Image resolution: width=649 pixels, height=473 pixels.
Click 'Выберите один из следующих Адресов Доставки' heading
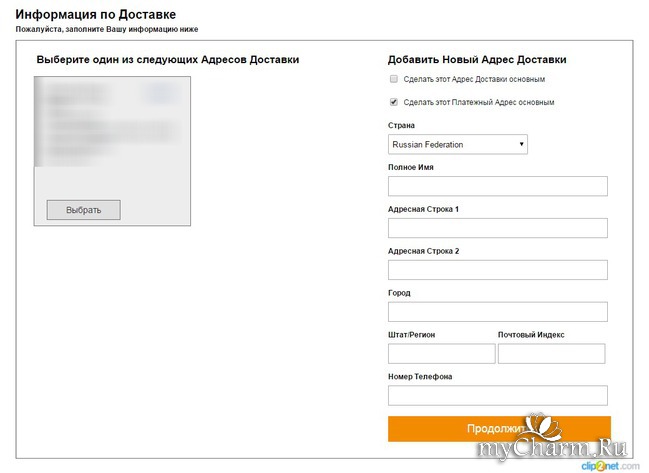pos(167,59)
